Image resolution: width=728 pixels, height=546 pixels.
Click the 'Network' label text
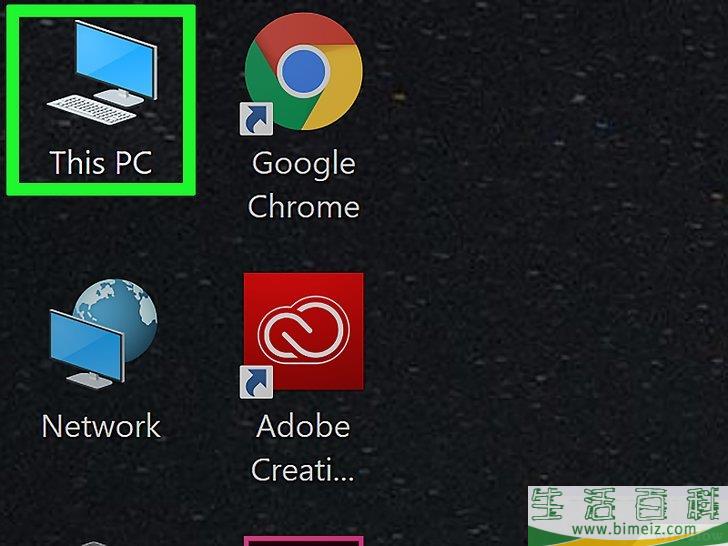pyautogui.click(x=101, y=426)
